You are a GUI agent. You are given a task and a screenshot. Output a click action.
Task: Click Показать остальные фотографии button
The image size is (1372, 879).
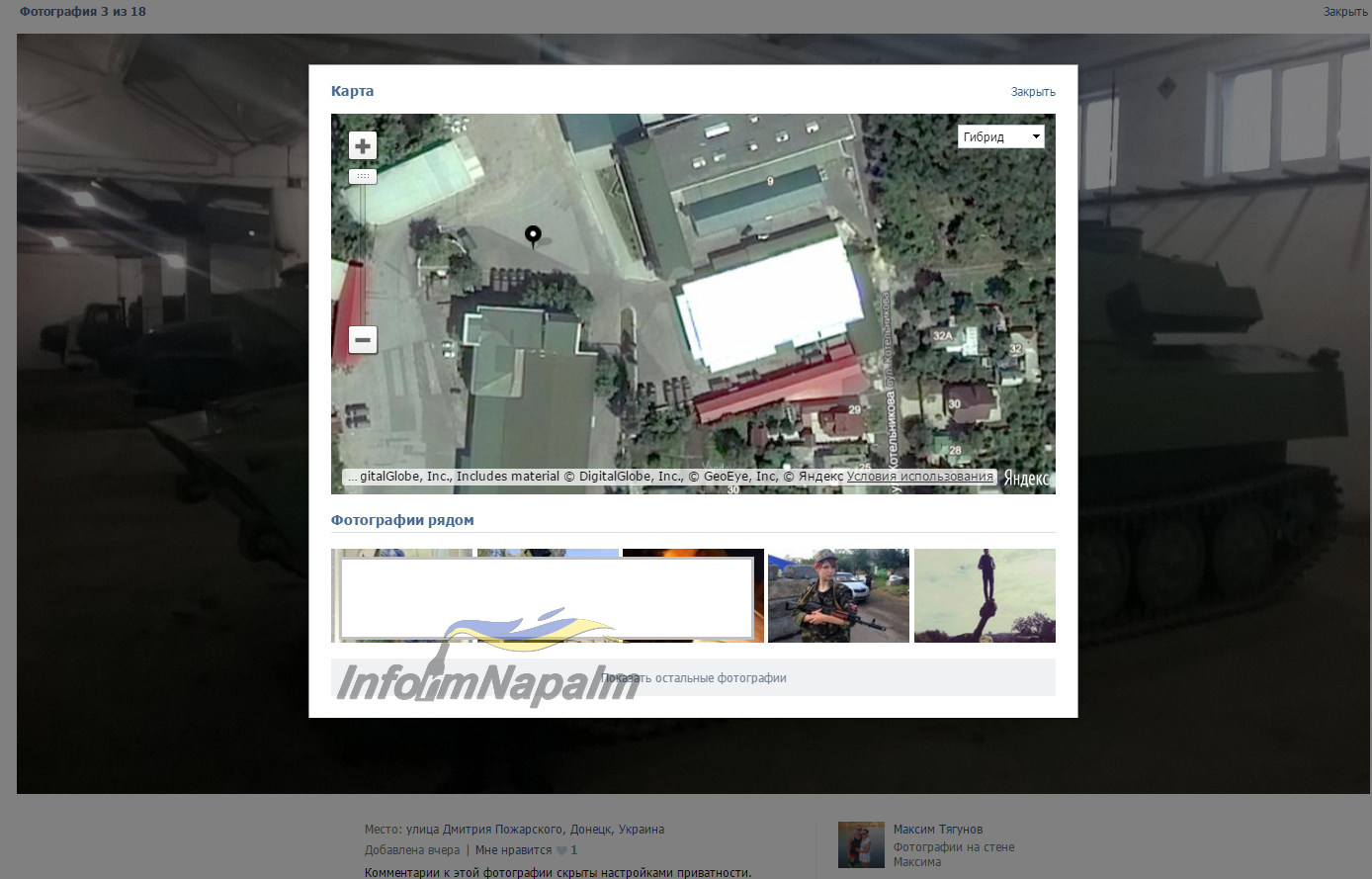click(693, 677)
